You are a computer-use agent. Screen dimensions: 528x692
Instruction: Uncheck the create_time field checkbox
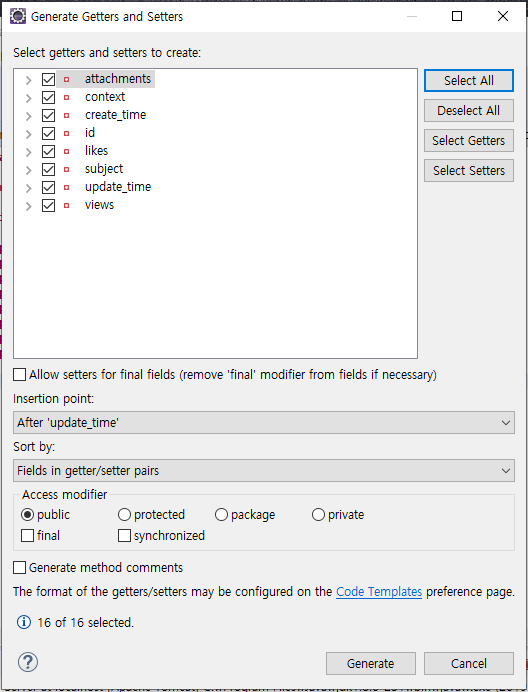click(49, 116)
